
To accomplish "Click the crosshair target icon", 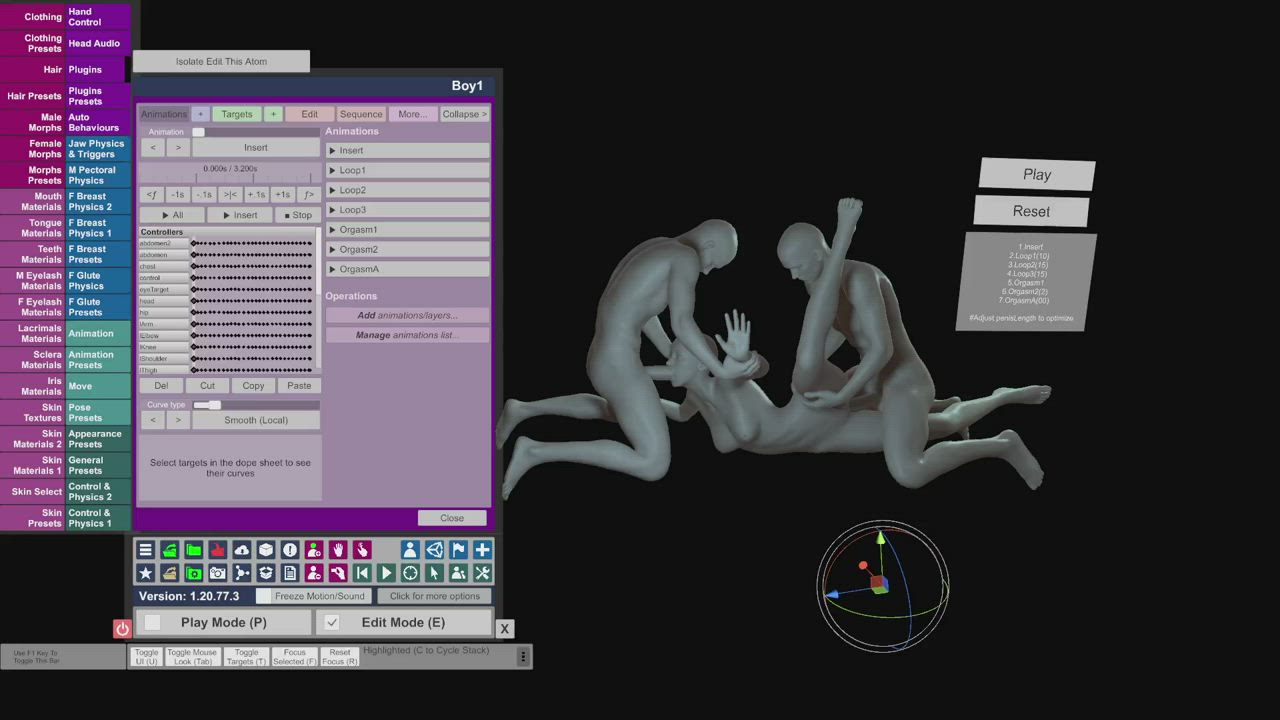I will 410,573.
